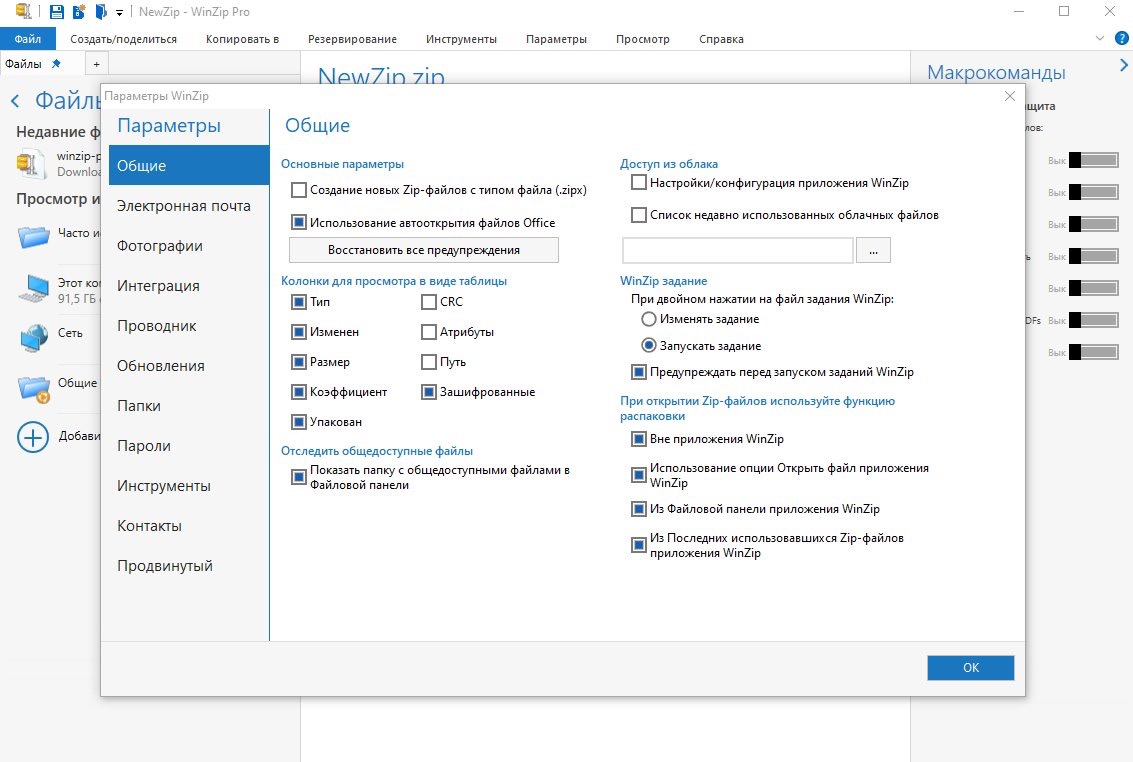1133x762 pixels.
Task: Enable WinZip app settings cloud access checkbox
Action: [x=639, y=183]
